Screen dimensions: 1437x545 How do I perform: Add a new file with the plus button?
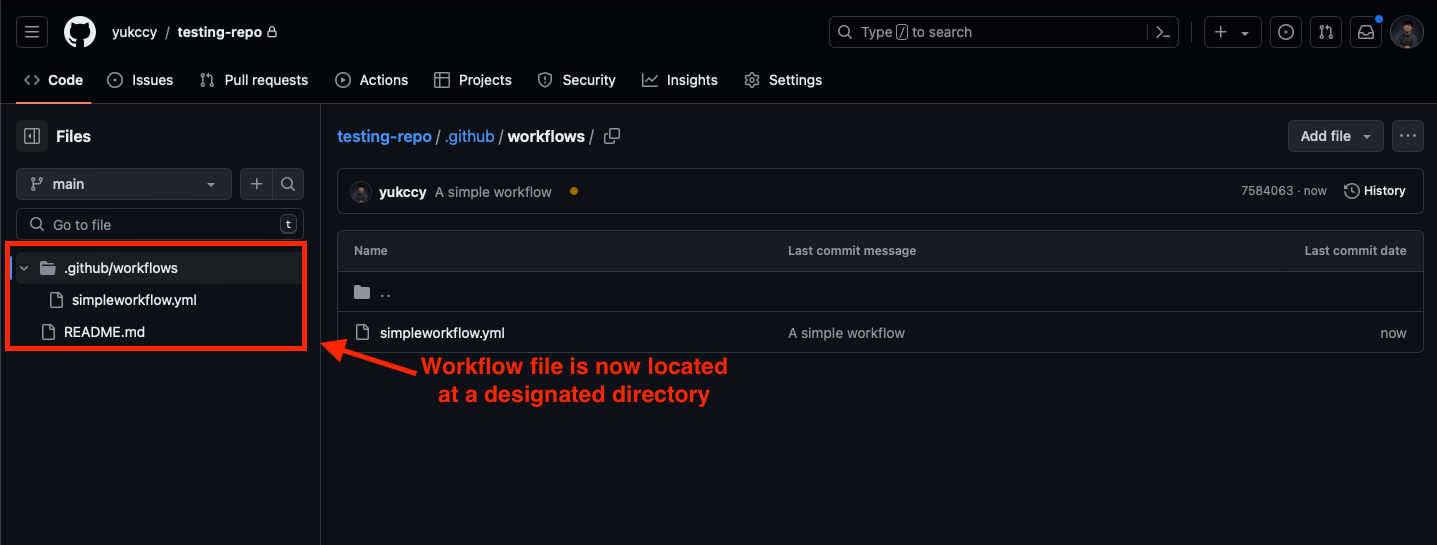click(257, 184)
